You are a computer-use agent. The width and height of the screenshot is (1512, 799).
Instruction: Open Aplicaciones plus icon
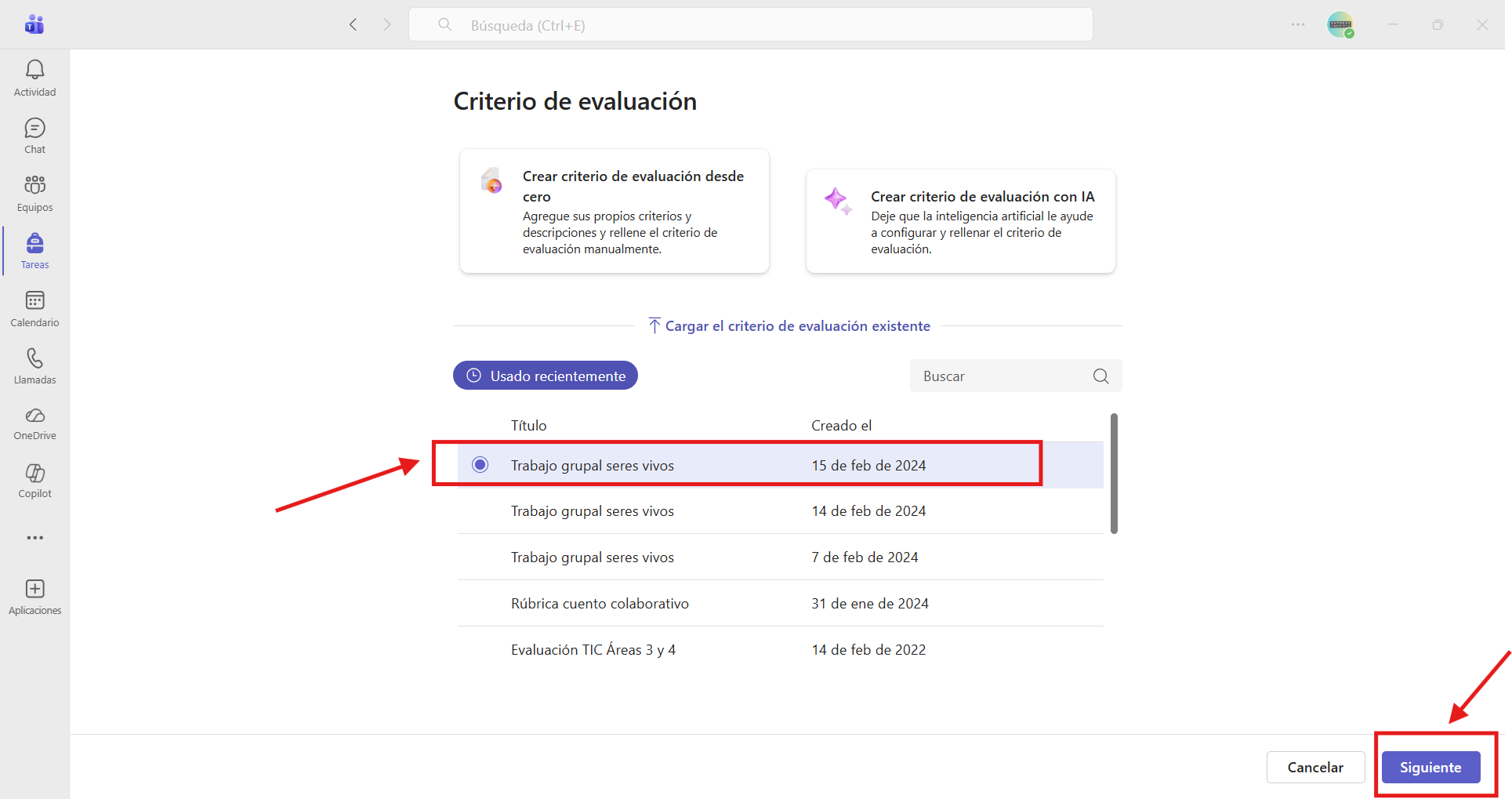pos(34,589)
